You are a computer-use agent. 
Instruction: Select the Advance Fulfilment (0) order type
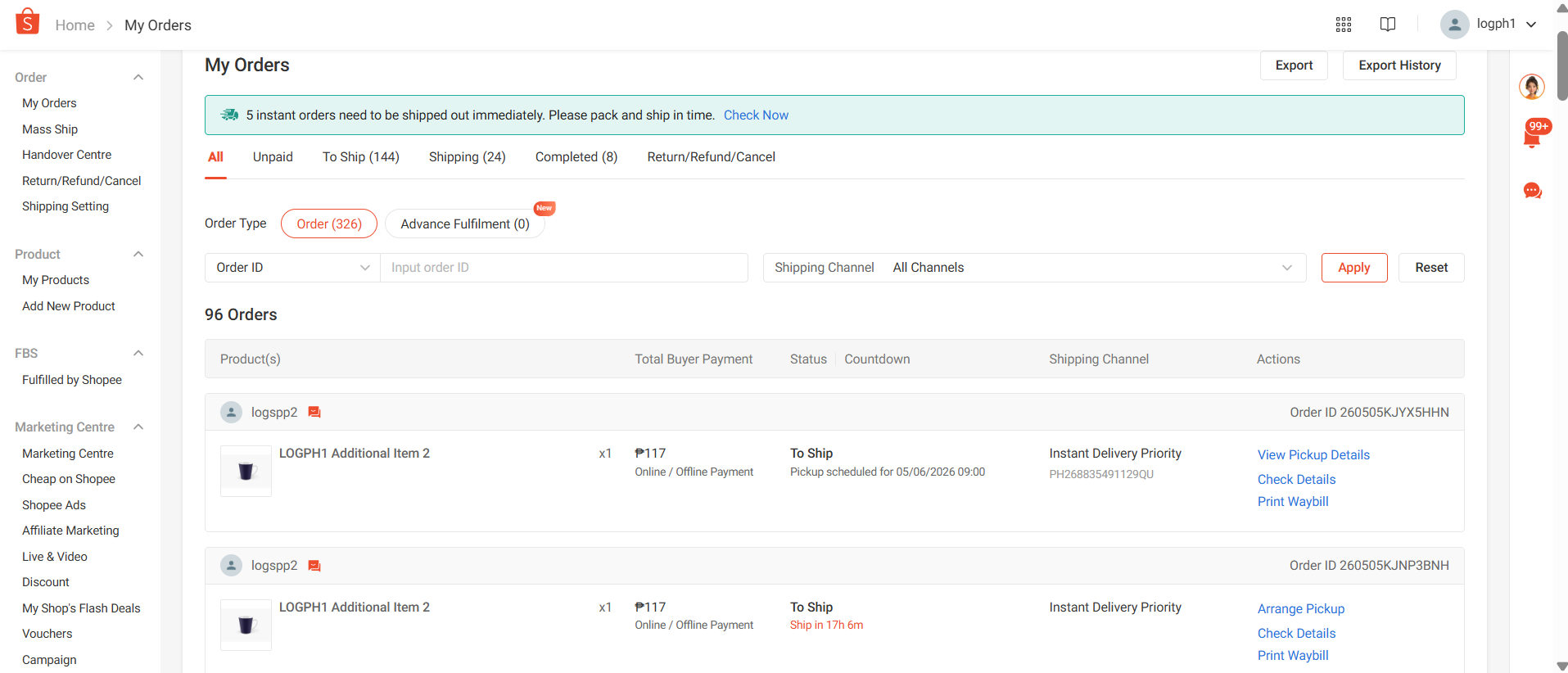pos(465,224)
